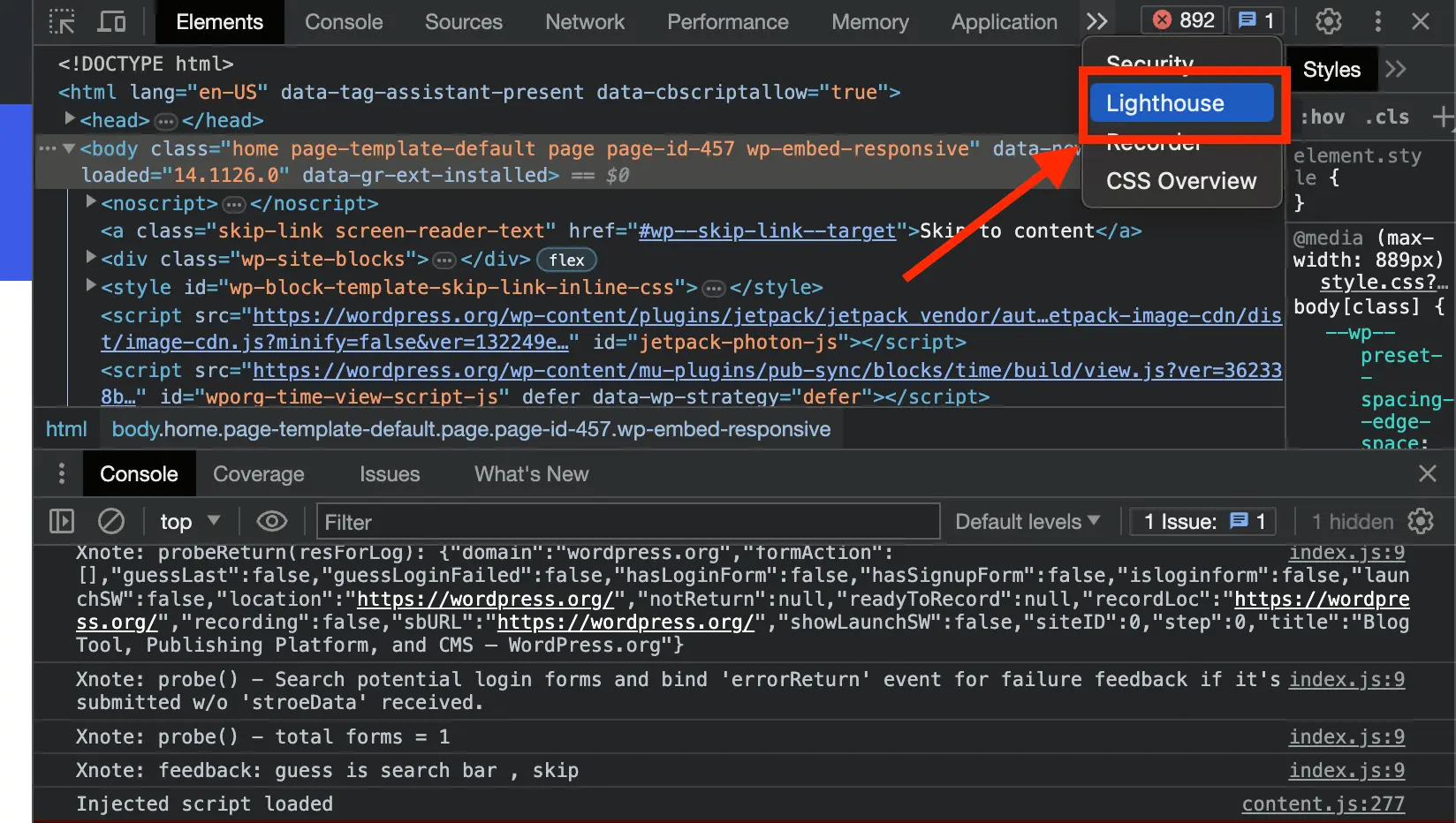This screenshot has width=1456, height=823.
Task: Create live expression eye icon
Action: (x=272, y=521)
